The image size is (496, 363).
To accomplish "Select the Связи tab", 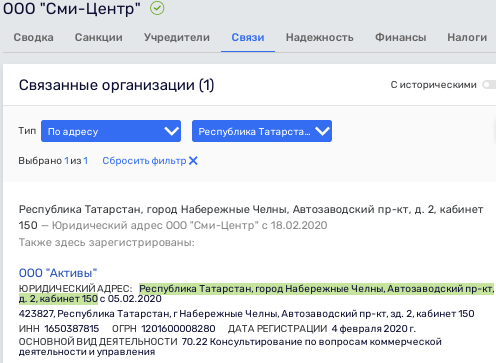I will 248,37.
